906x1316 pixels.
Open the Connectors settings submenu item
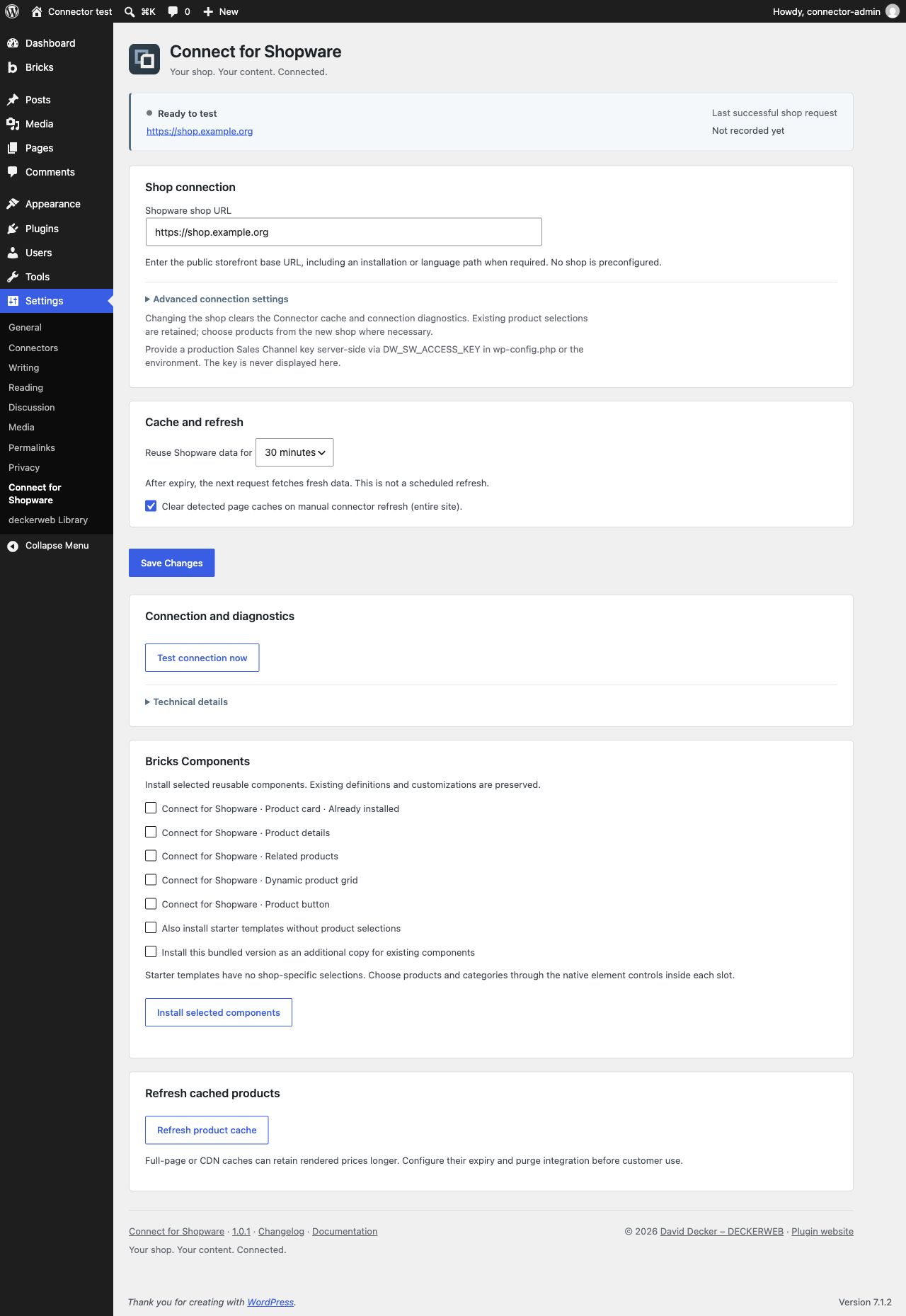coord(33,348)
